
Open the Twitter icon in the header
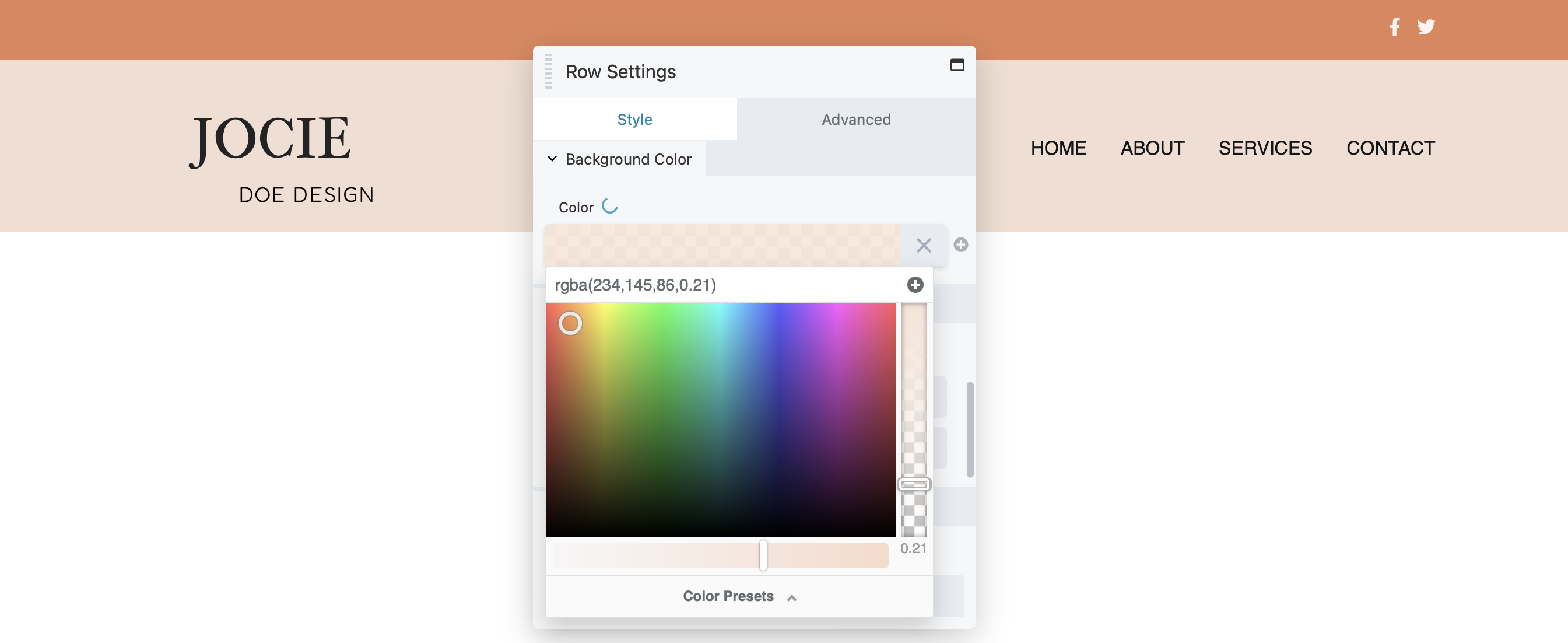pyautogui.click(x=1427, y=26)
